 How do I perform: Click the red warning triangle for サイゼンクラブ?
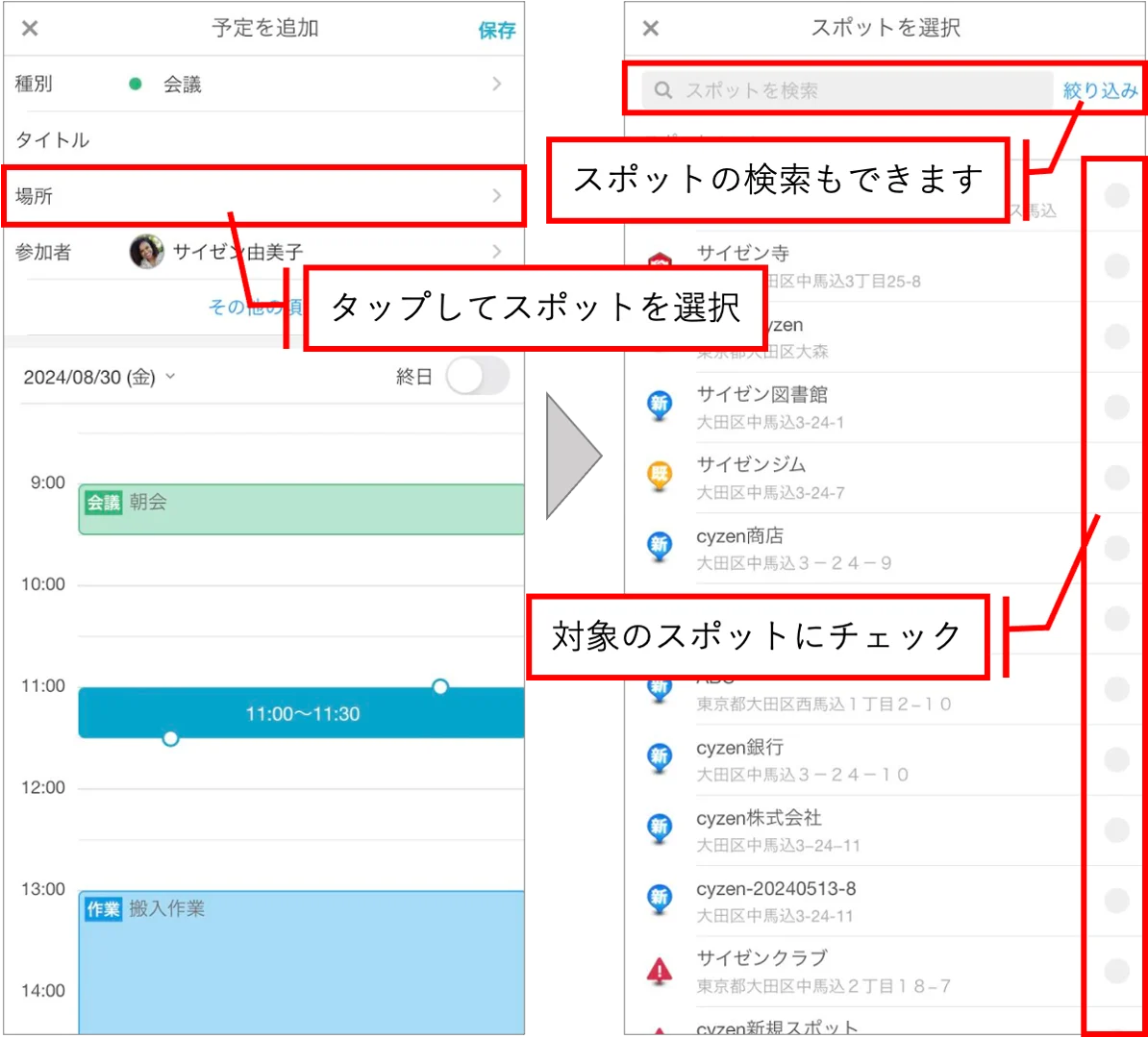pyautogui.click(x=660, y=971)
